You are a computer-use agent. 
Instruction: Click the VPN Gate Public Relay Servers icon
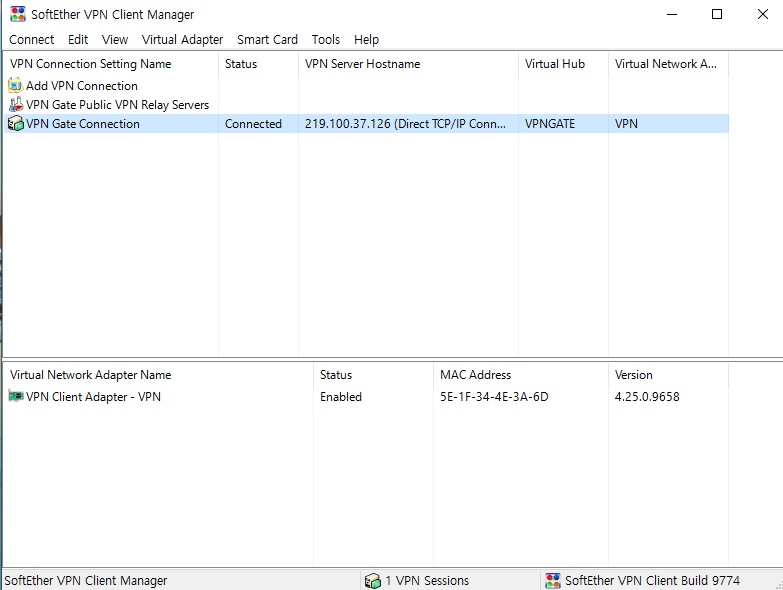pyautogui.click(x=15, y=104)
